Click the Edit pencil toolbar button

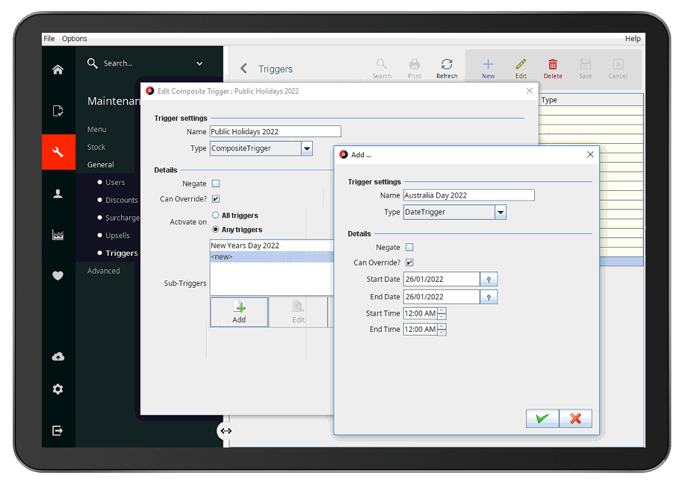521,69
